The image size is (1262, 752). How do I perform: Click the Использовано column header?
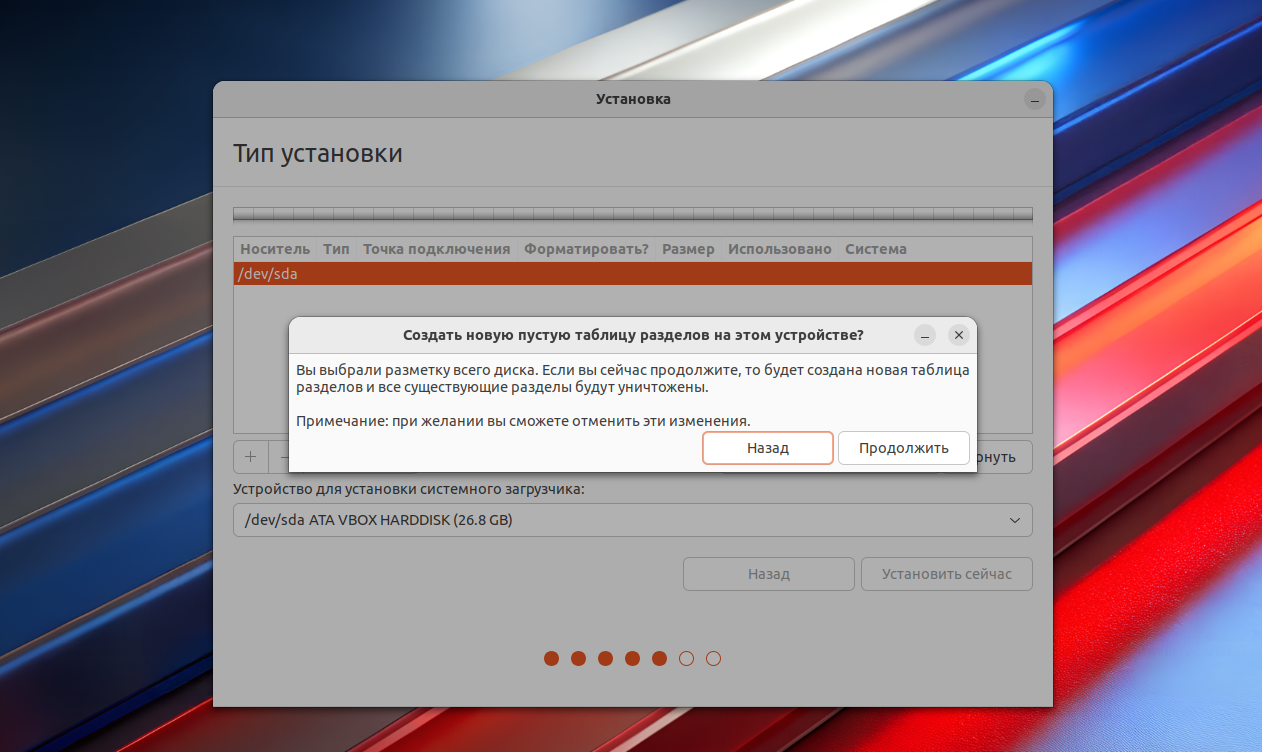(779, 249)
